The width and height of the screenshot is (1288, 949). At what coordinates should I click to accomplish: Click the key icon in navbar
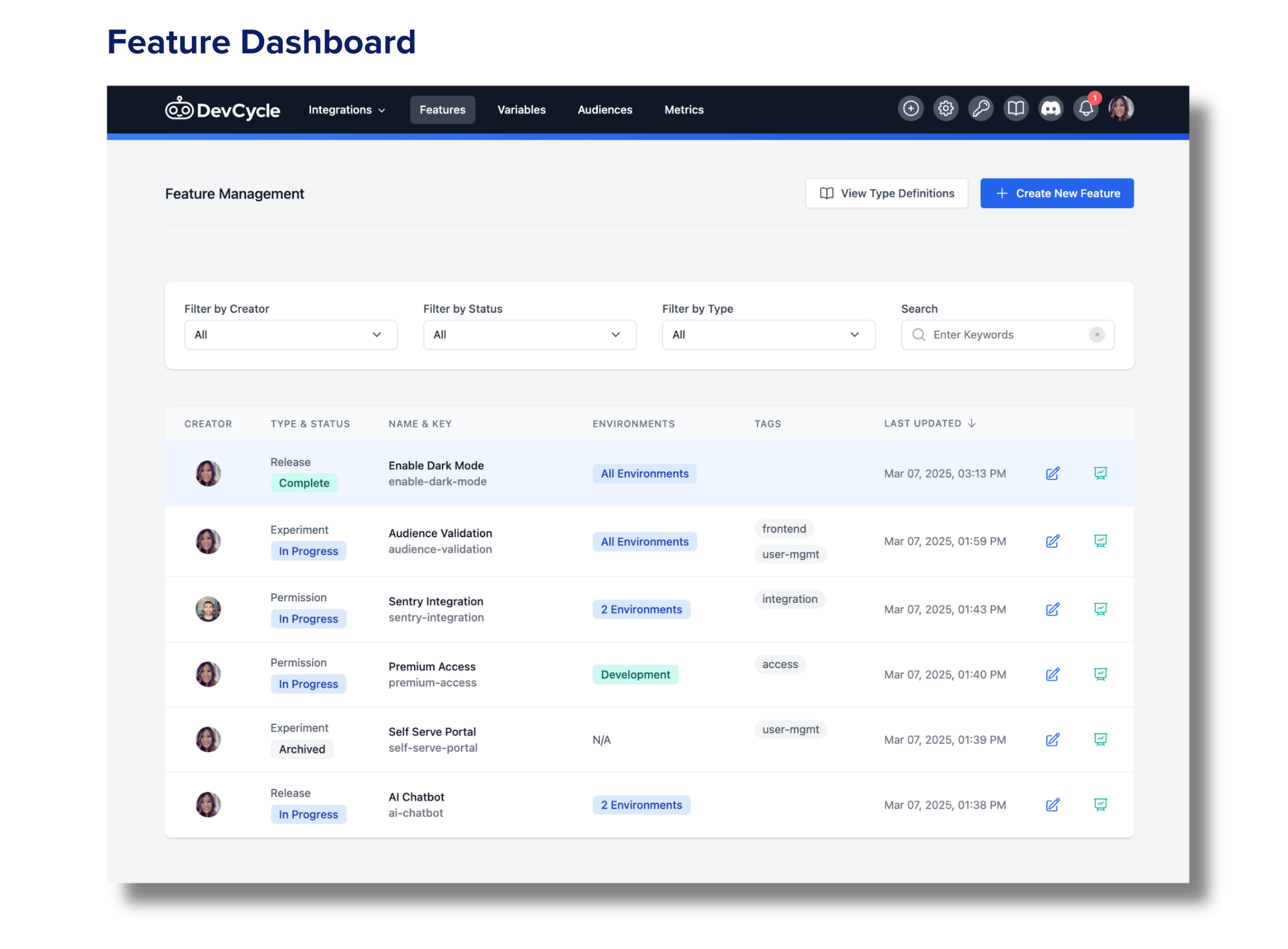coord(981,109)
